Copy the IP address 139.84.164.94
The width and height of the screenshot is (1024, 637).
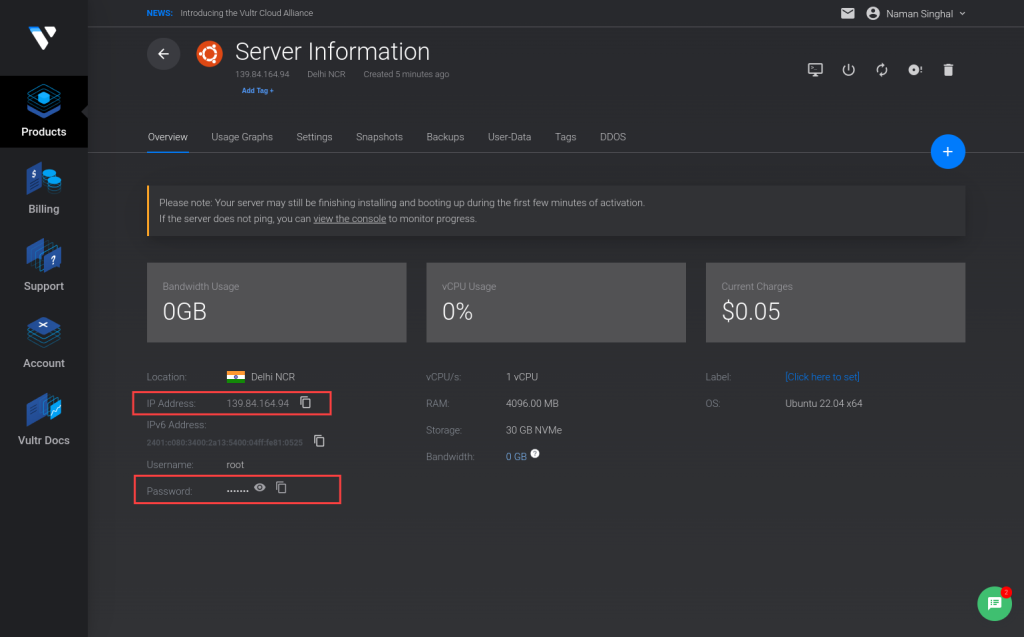point(306,402)
